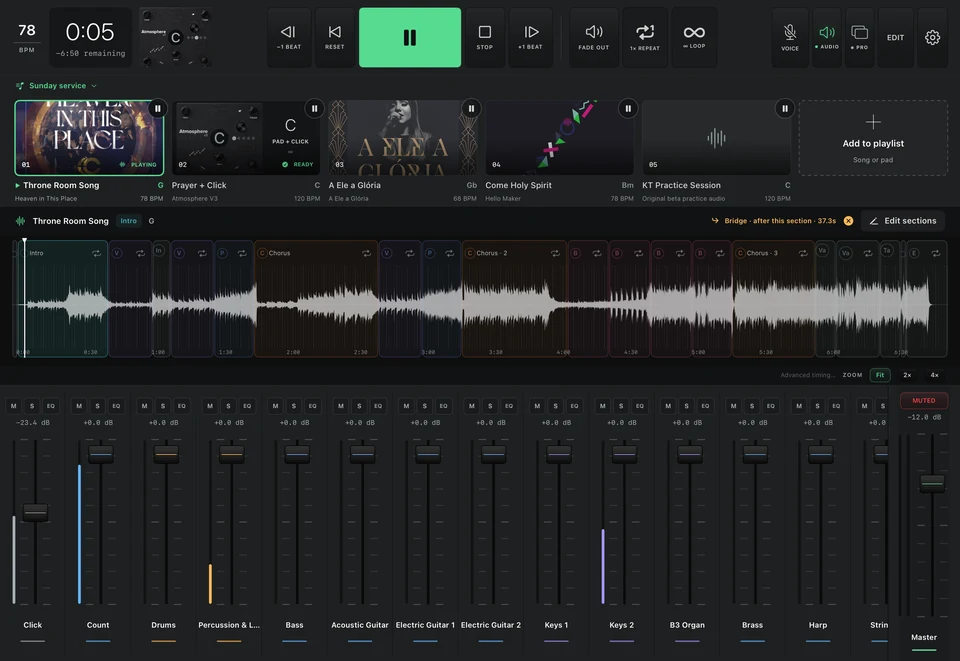Image resolution: width=960 pixels, height=661 pixels.
Task: Click the EDIT button in top bar
Action: coord(895,37)
